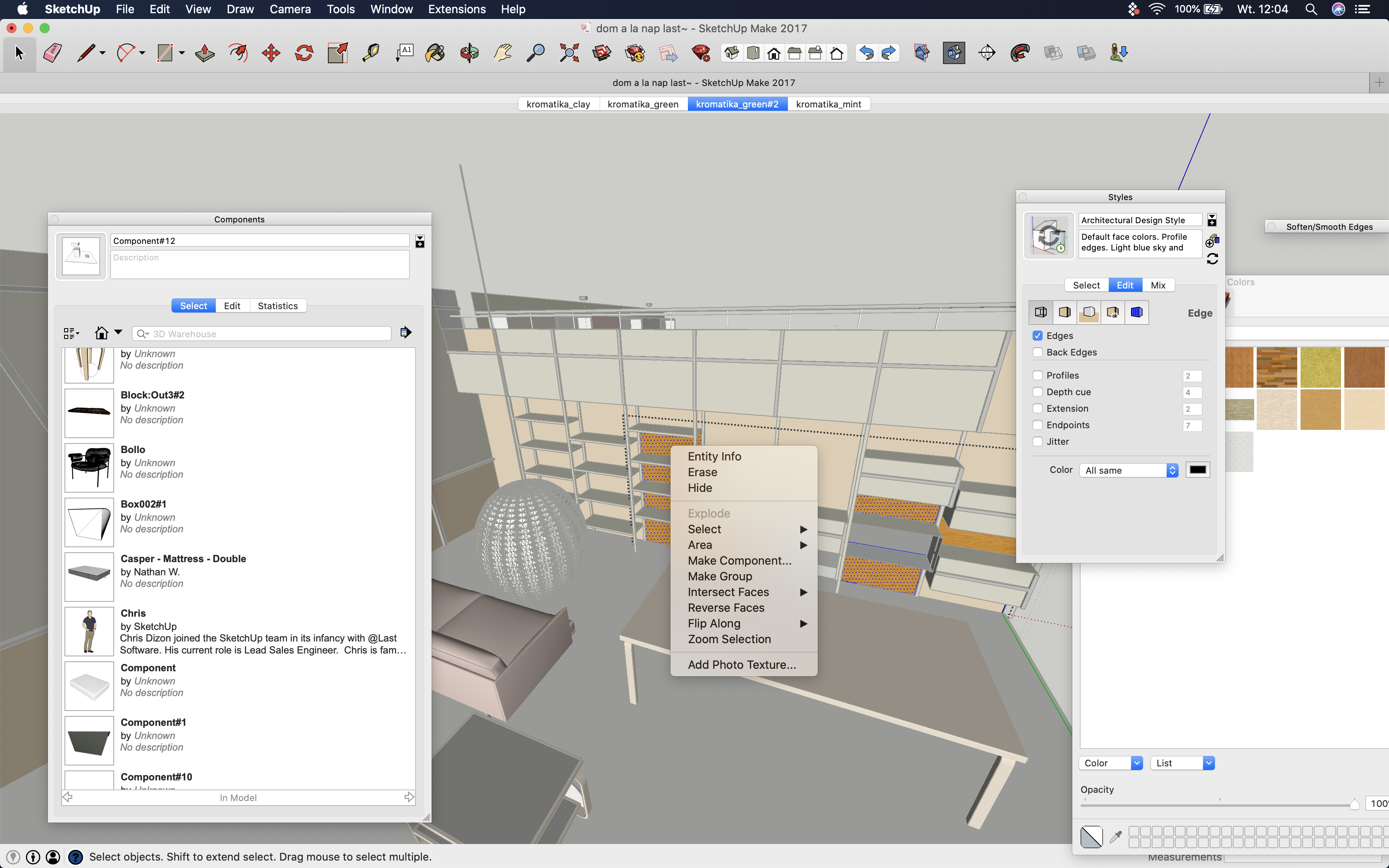1389x868 pixels.
Task: Pick the Tape Measure tool
Action: tap(371, 53)
